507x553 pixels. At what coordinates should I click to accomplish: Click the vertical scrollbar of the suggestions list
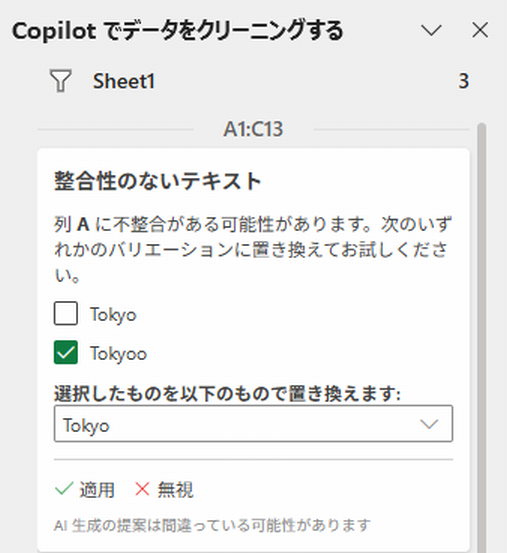(x=481, y=335)
